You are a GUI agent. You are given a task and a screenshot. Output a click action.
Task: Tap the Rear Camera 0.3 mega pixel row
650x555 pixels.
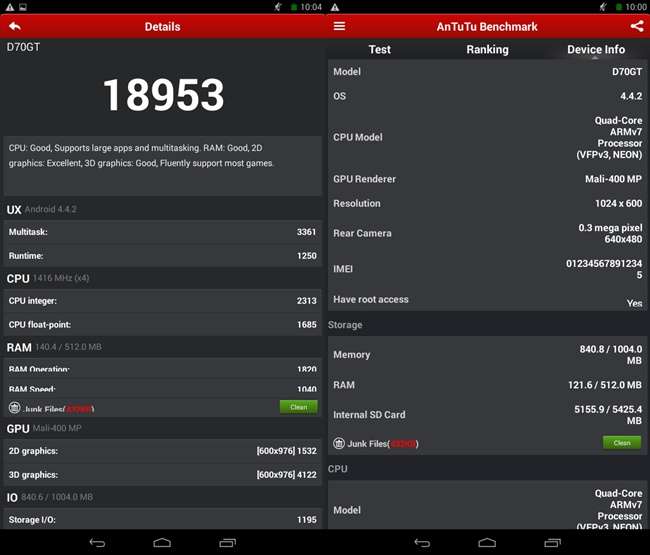488,233
